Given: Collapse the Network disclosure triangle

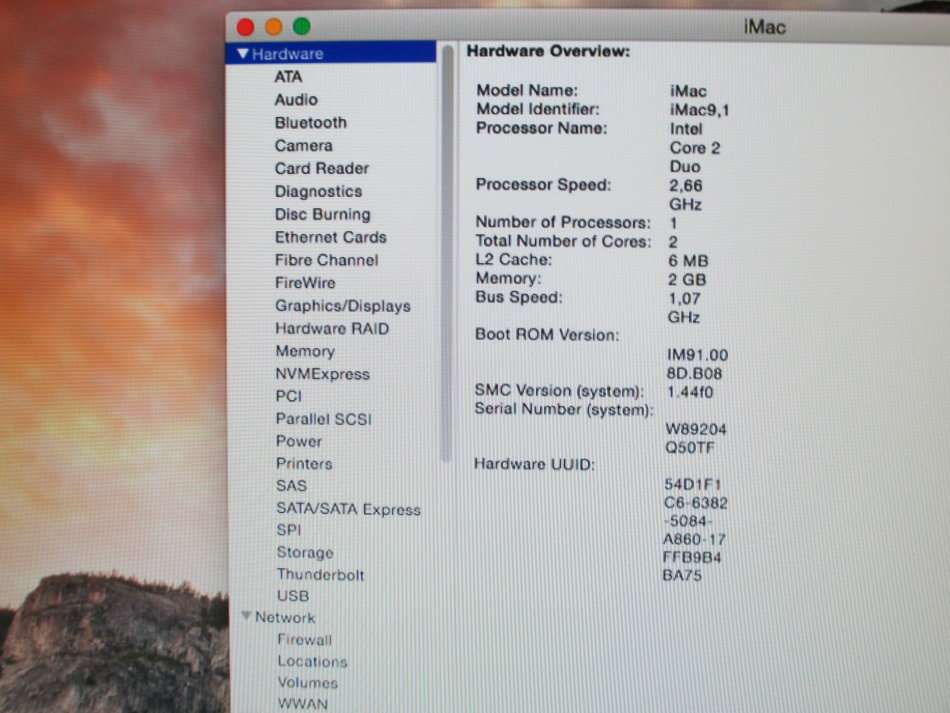Looking at the screenshot, I should [246, 617].
